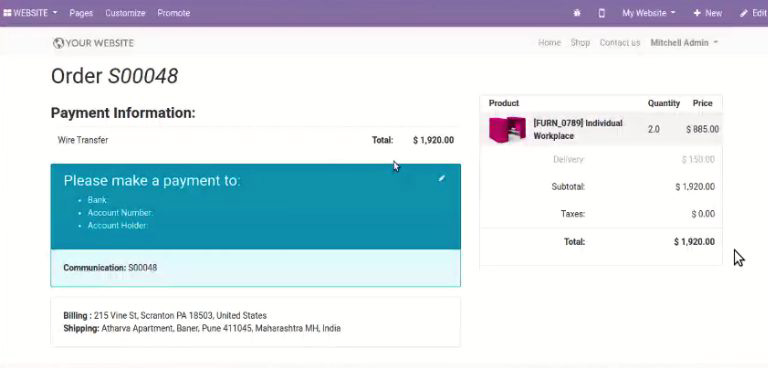Go to the Home page link

pyautogui.click(x=550, y=43)
